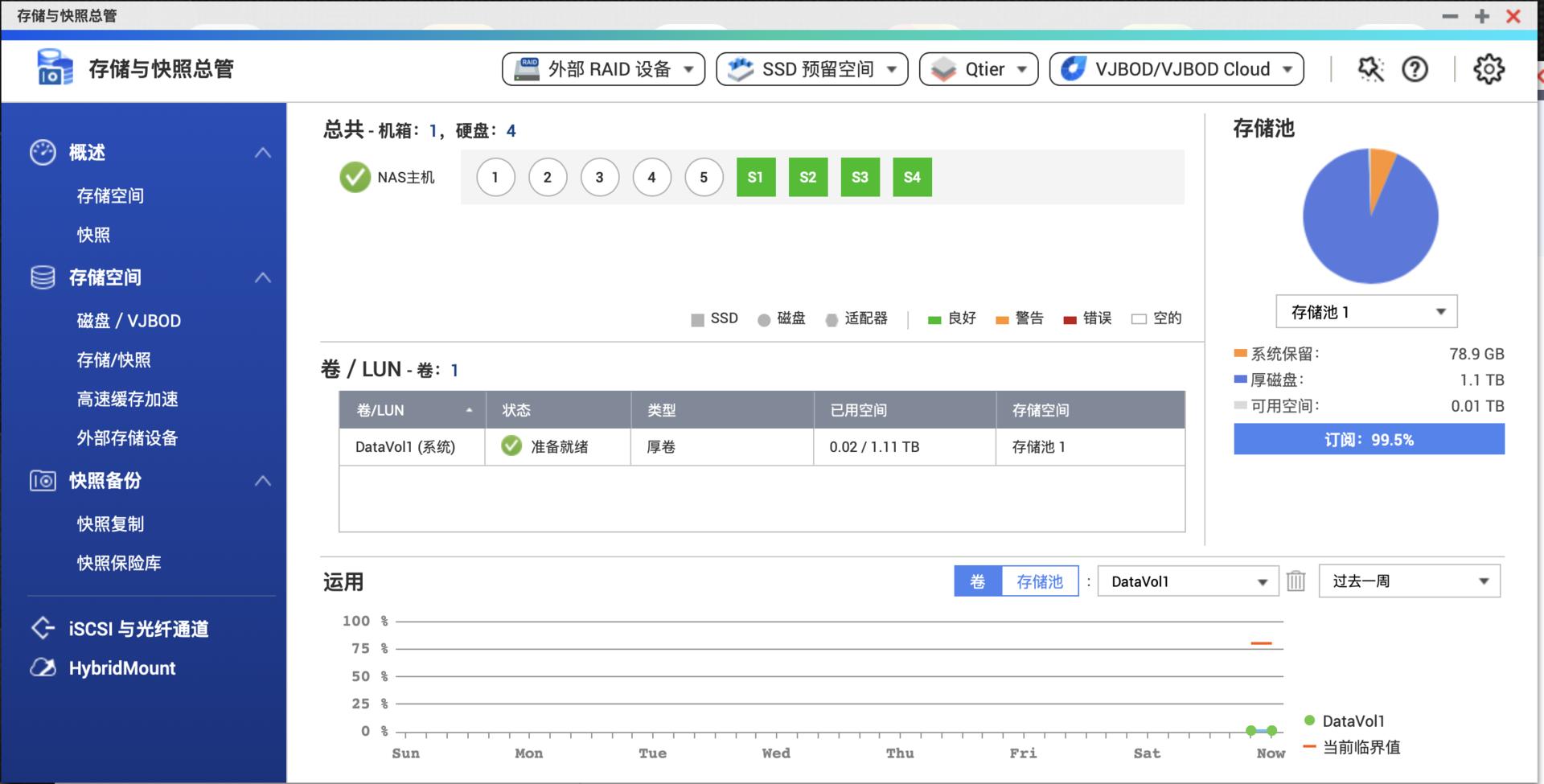Toggle the DataVol1 legend marker
The width and height of the screenshot is (1544, 784).
pyautogui.click(x=1309, y=720)
